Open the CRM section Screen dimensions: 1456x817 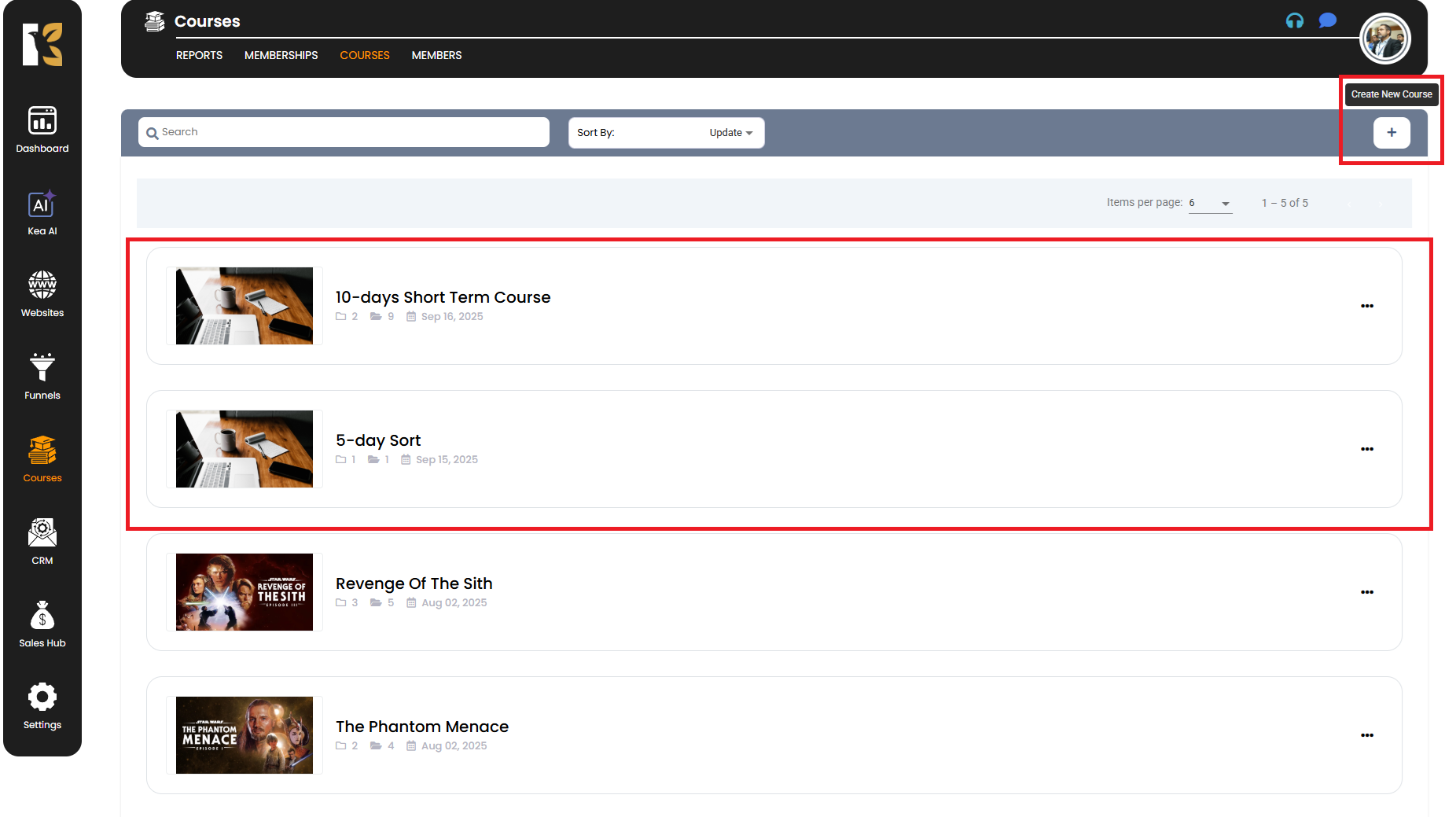(x=42, y=542)
